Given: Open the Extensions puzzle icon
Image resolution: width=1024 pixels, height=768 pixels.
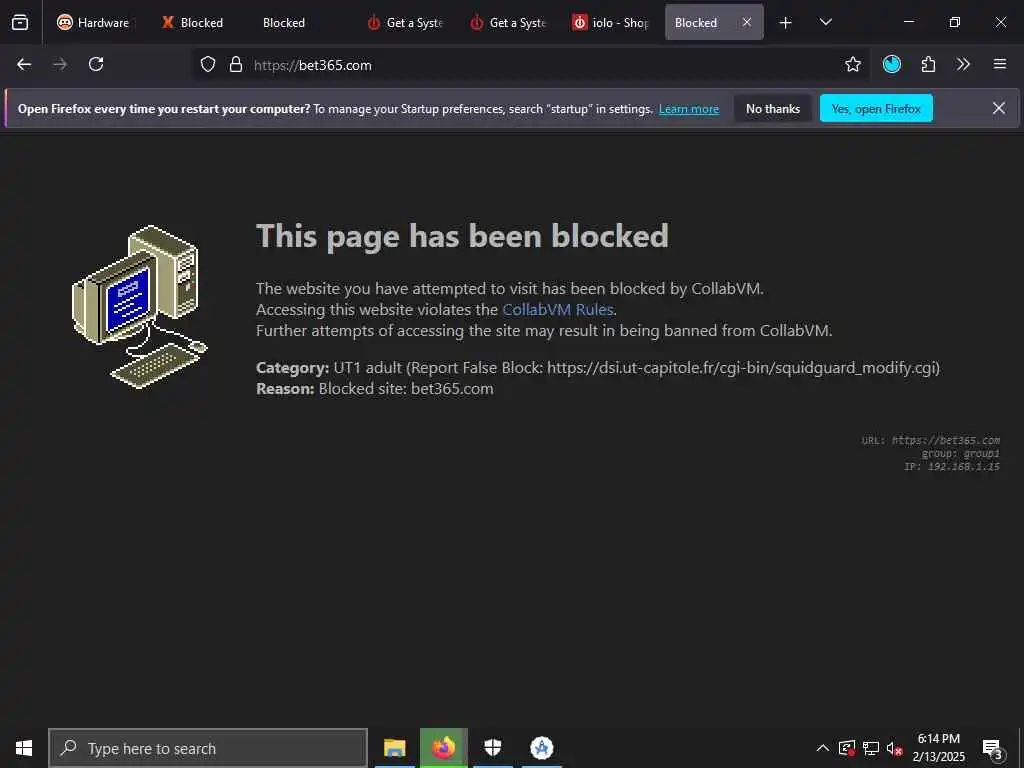Looking at the screenshot, I should [x=928, y=64].
